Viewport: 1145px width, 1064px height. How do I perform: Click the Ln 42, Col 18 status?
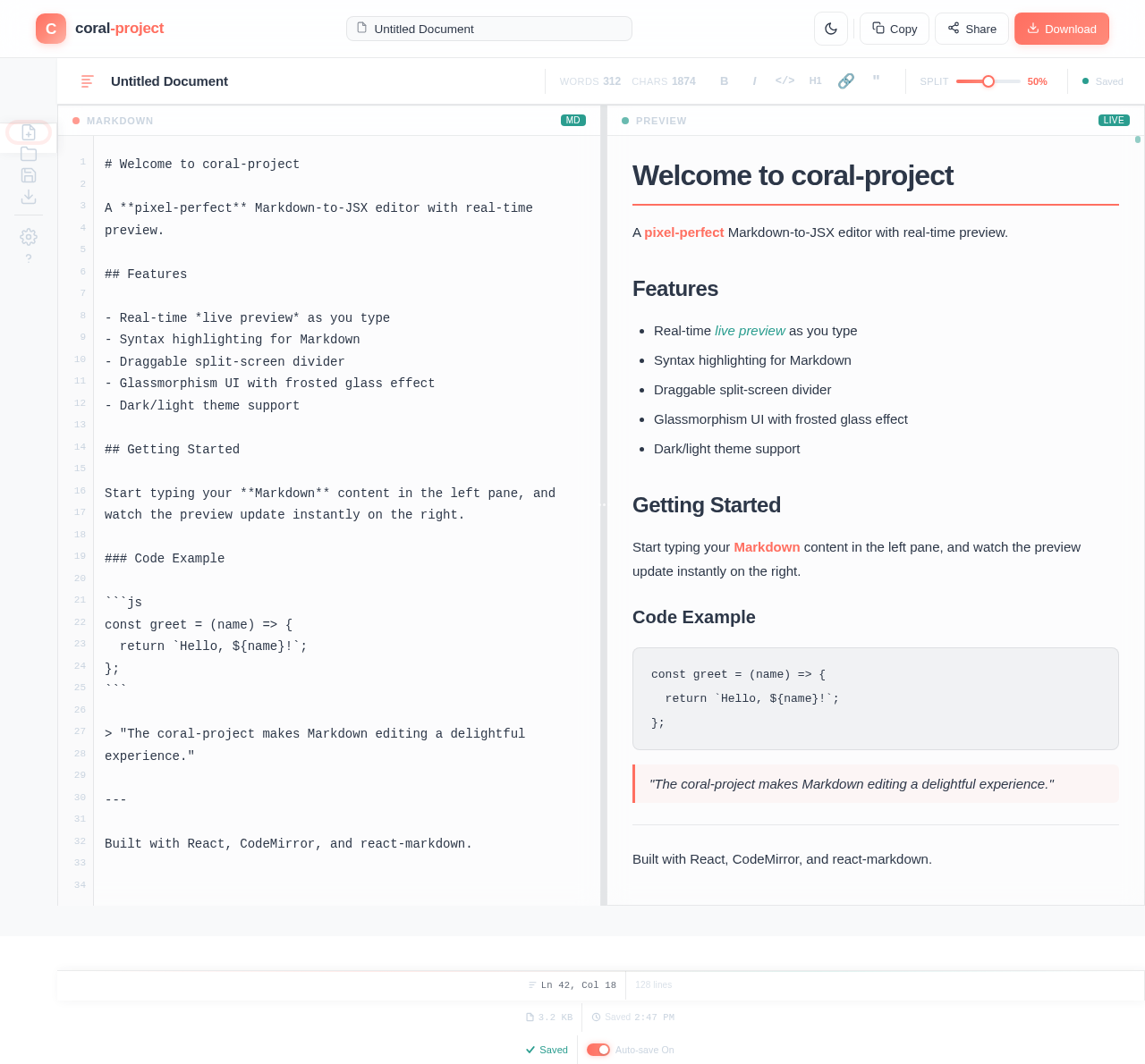(572, 985)
